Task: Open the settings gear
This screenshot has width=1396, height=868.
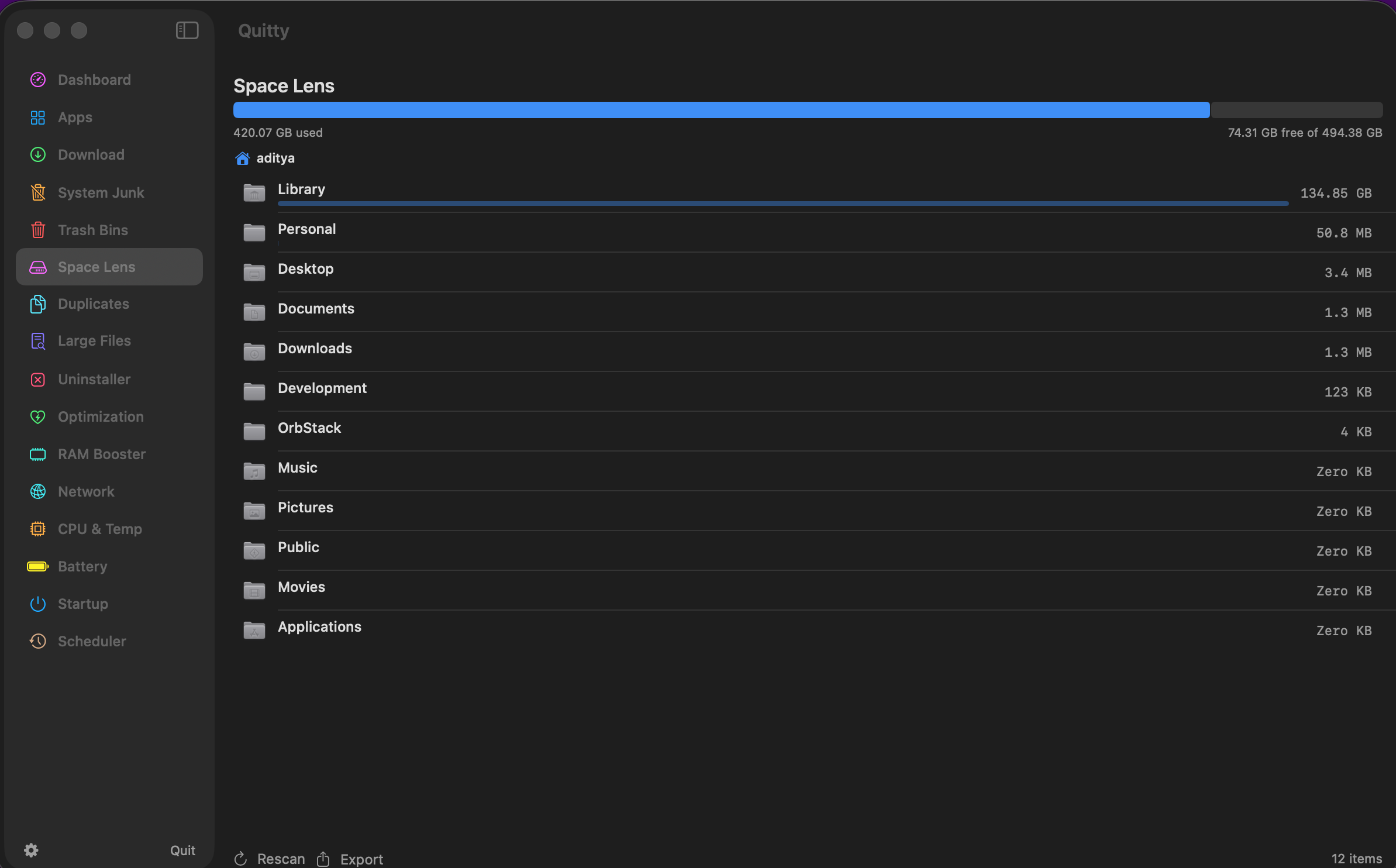Action: pyautogui.click(x=31, y=850)
